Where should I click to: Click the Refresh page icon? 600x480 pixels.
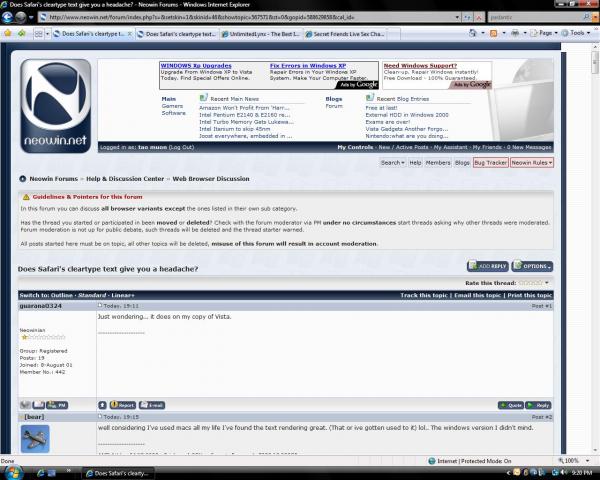(467, 17)
